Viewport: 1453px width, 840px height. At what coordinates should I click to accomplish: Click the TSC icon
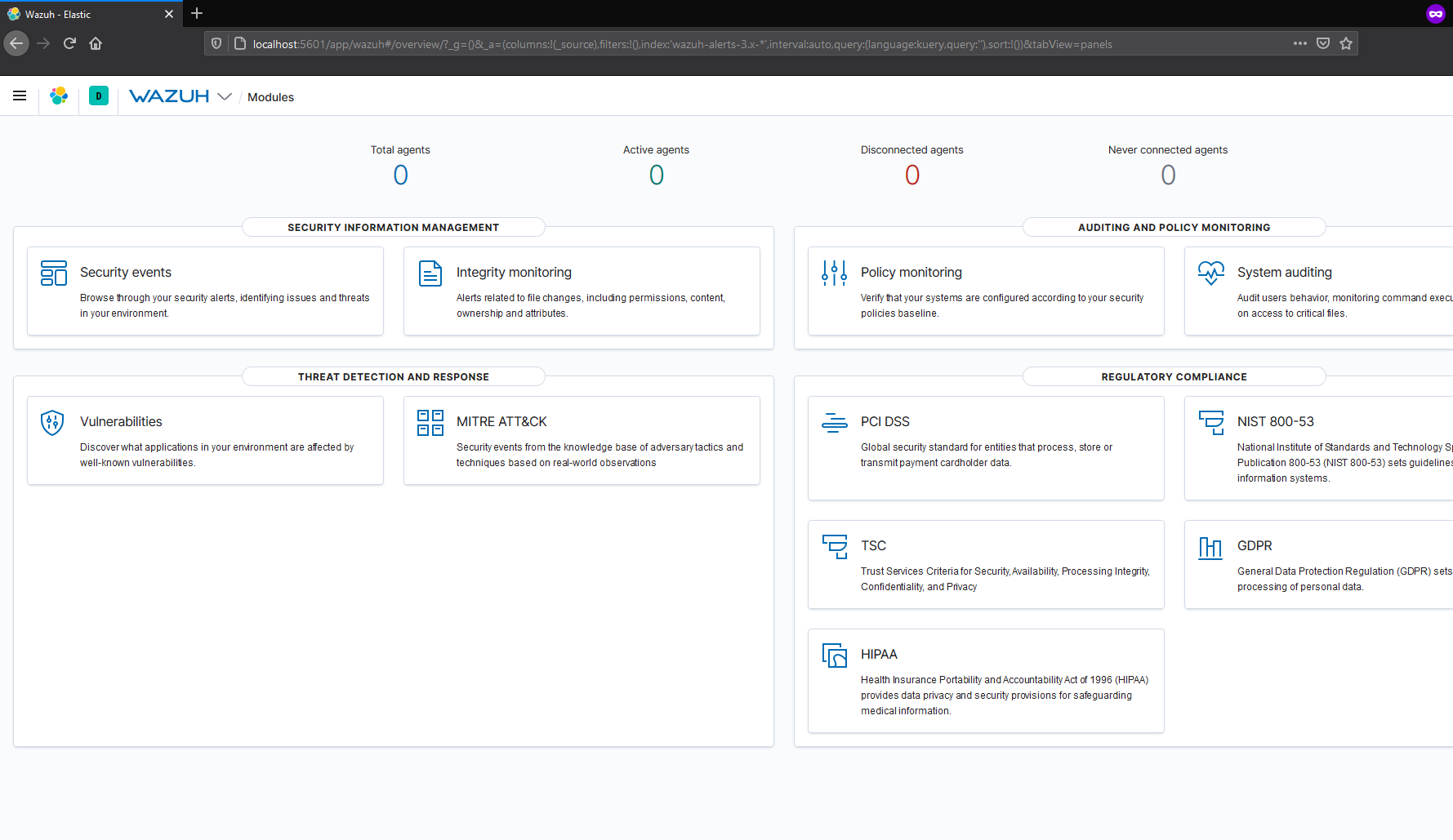point(835,547)
